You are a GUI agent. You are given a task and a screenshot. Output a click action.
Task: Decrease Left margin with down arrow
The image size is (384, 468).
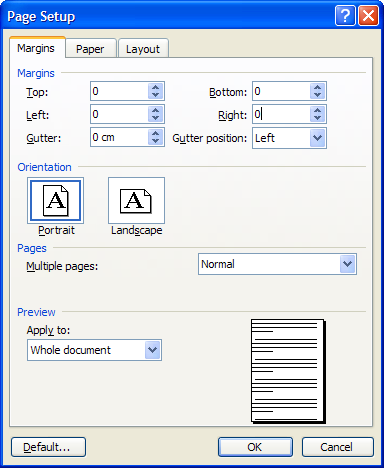(x=155, y=118)
